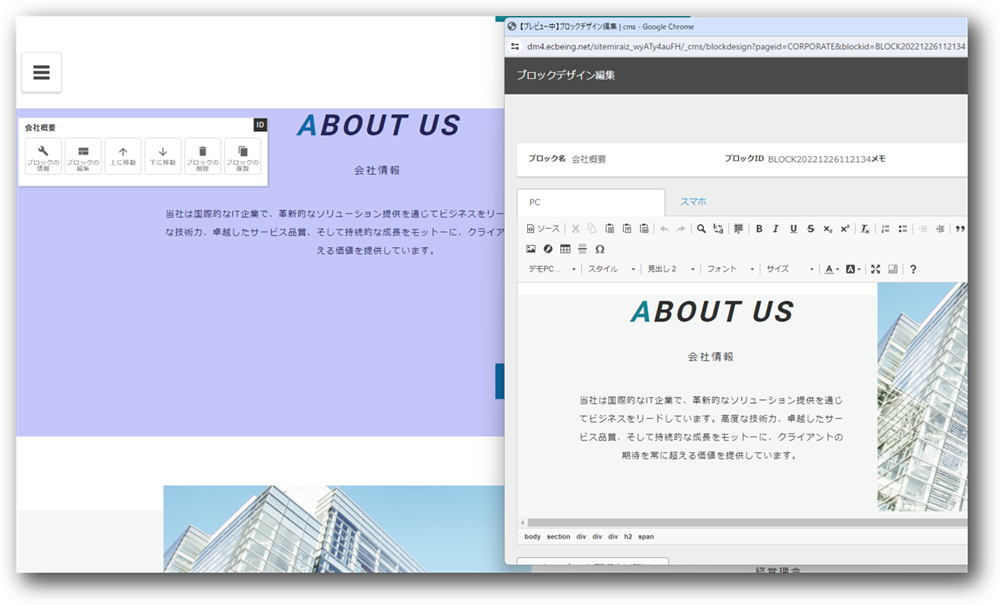This screenshot has height=605, width=1000.
Task: Click the 会社情報 subtitle in editor
Action: [710, 357]
